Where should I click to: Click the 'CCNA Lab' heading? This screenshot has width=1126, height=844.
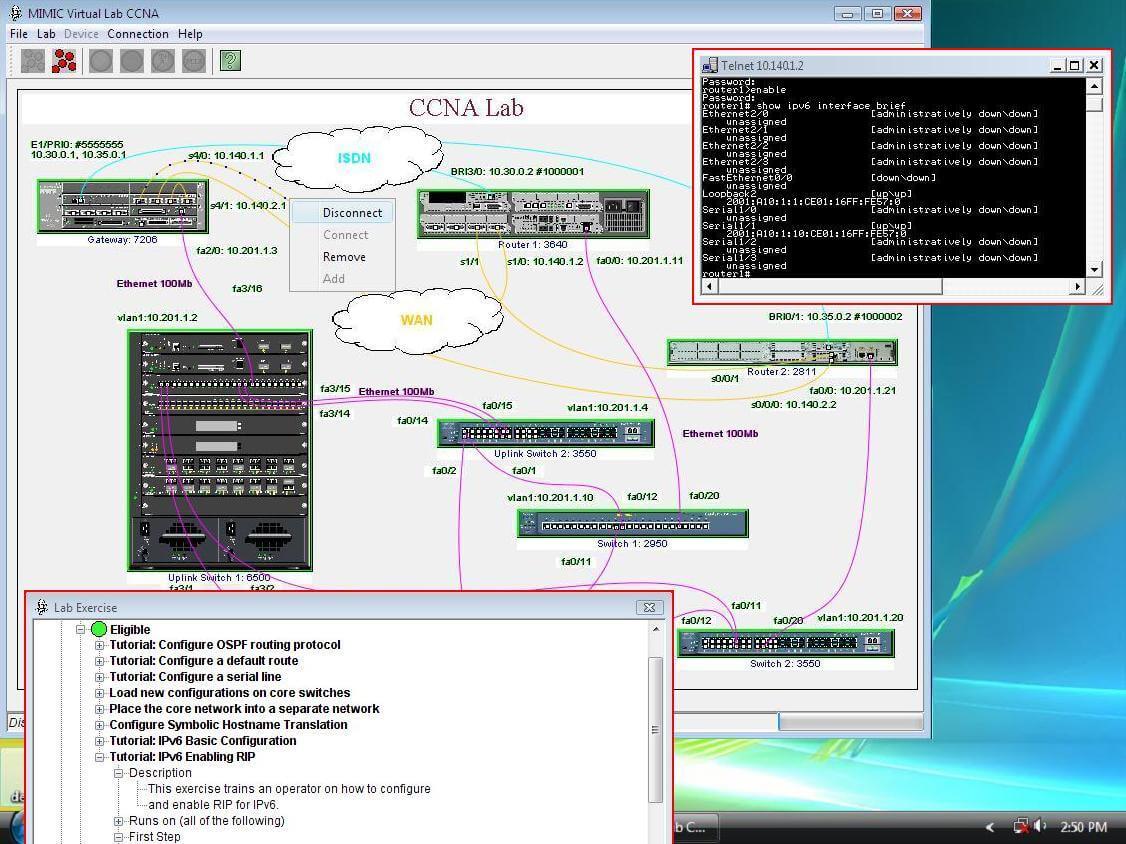pyautogui.click(x=466, y=108)
